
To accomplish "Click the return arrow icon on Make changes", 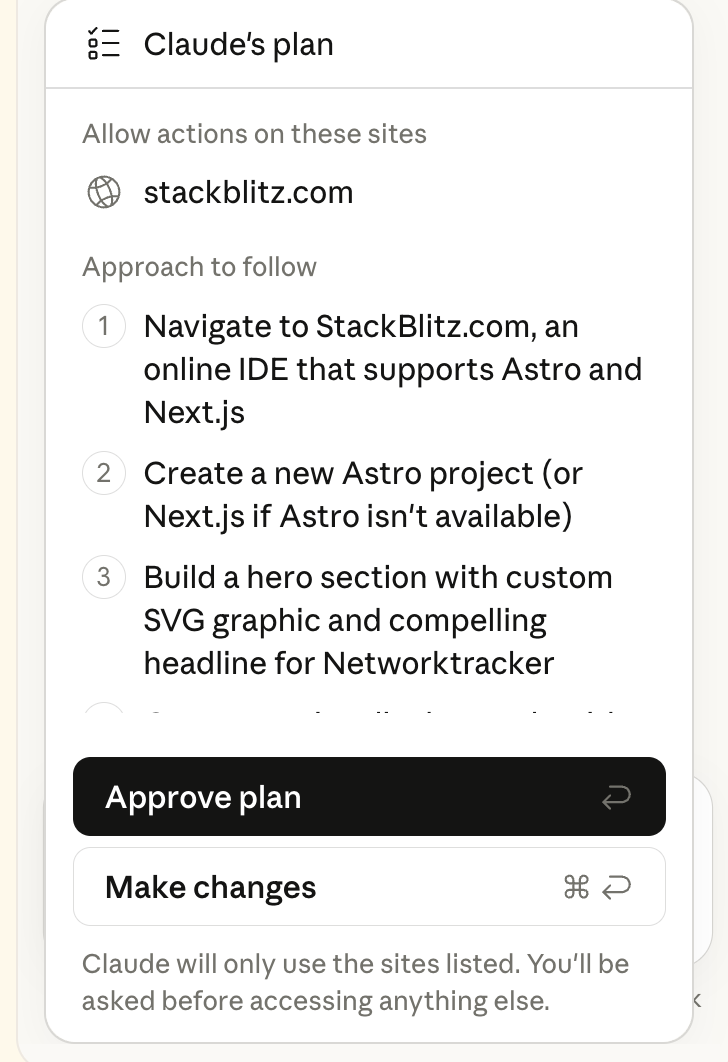I will tap(617, 887).
